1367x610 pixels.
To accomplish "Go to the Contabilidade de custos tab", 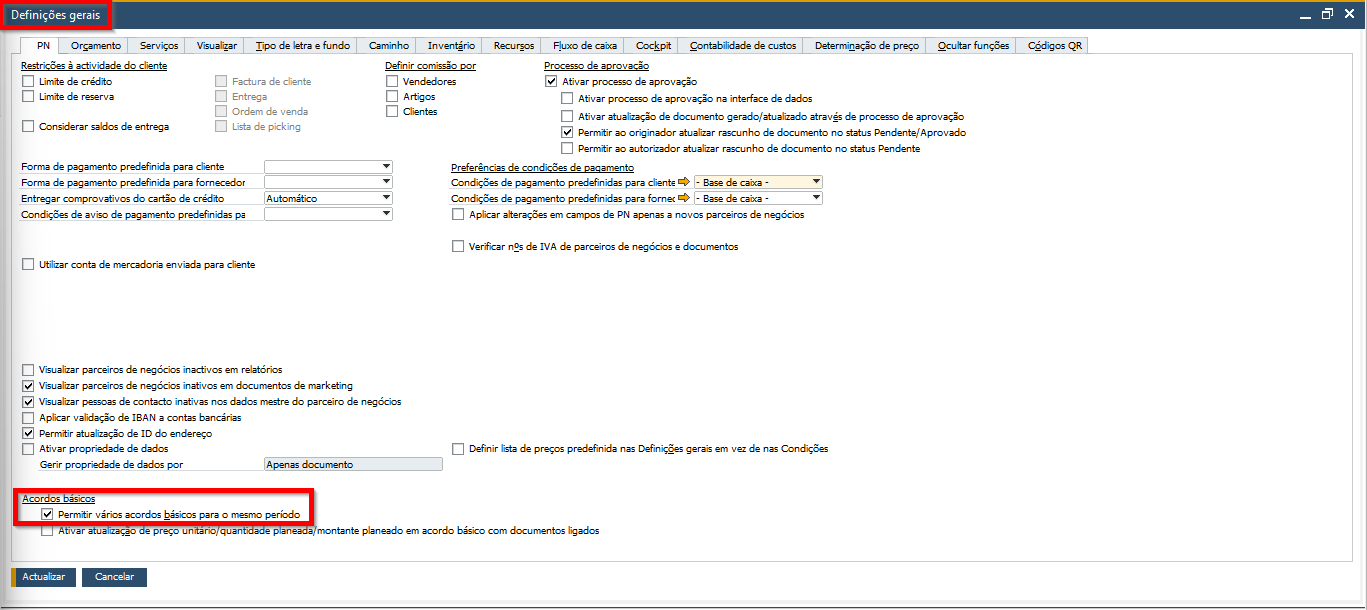I will 743,46.
